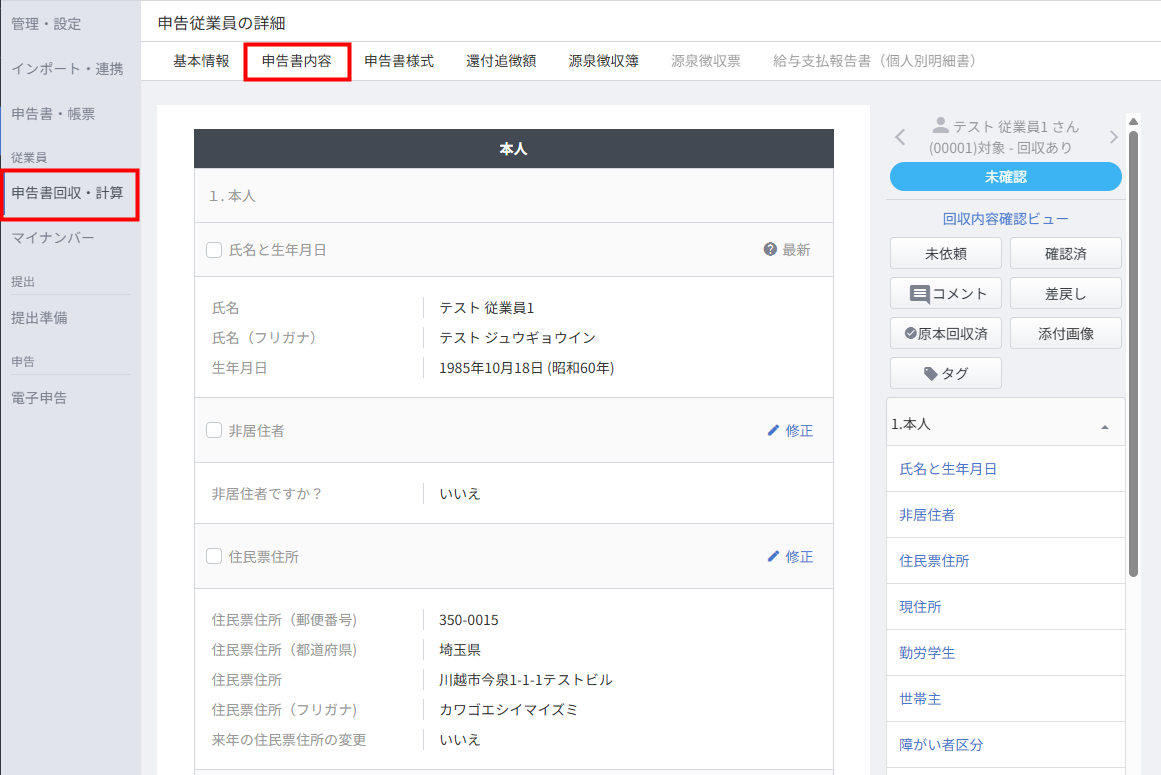Click the 差戻し button
1161x775 pixels.
coord(1065,294)
